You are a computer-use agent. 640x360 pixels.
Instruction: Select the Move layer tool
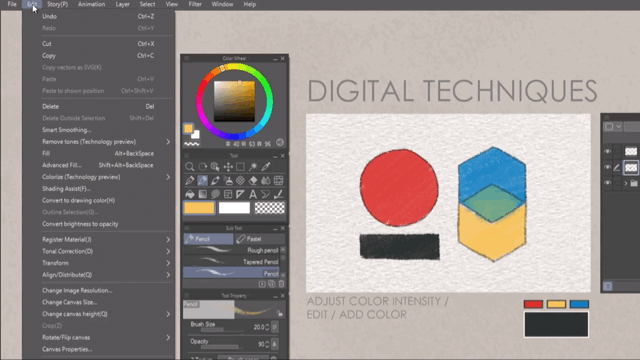click(228, 167)
